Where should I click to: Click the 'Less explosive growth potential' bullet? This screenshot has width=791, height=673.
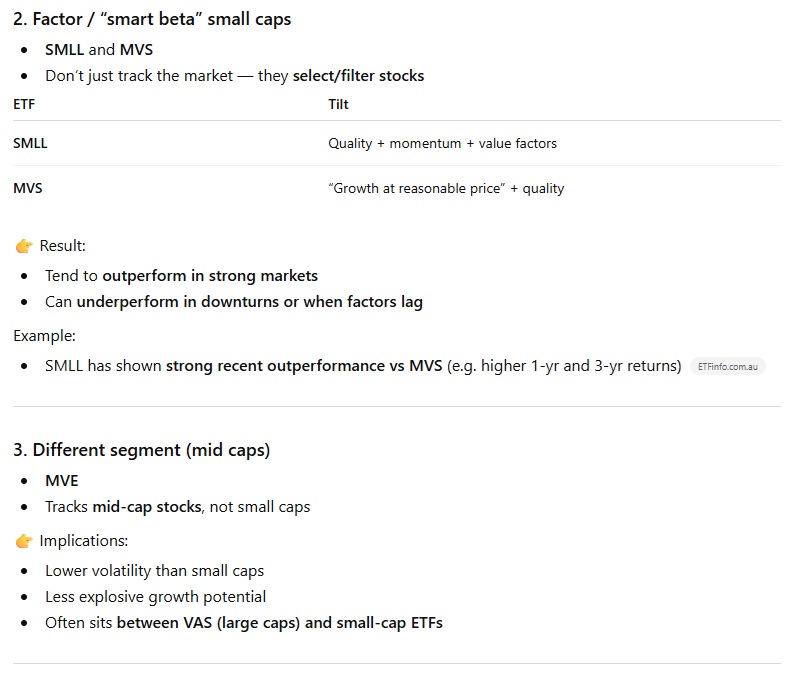click(155, 597)
